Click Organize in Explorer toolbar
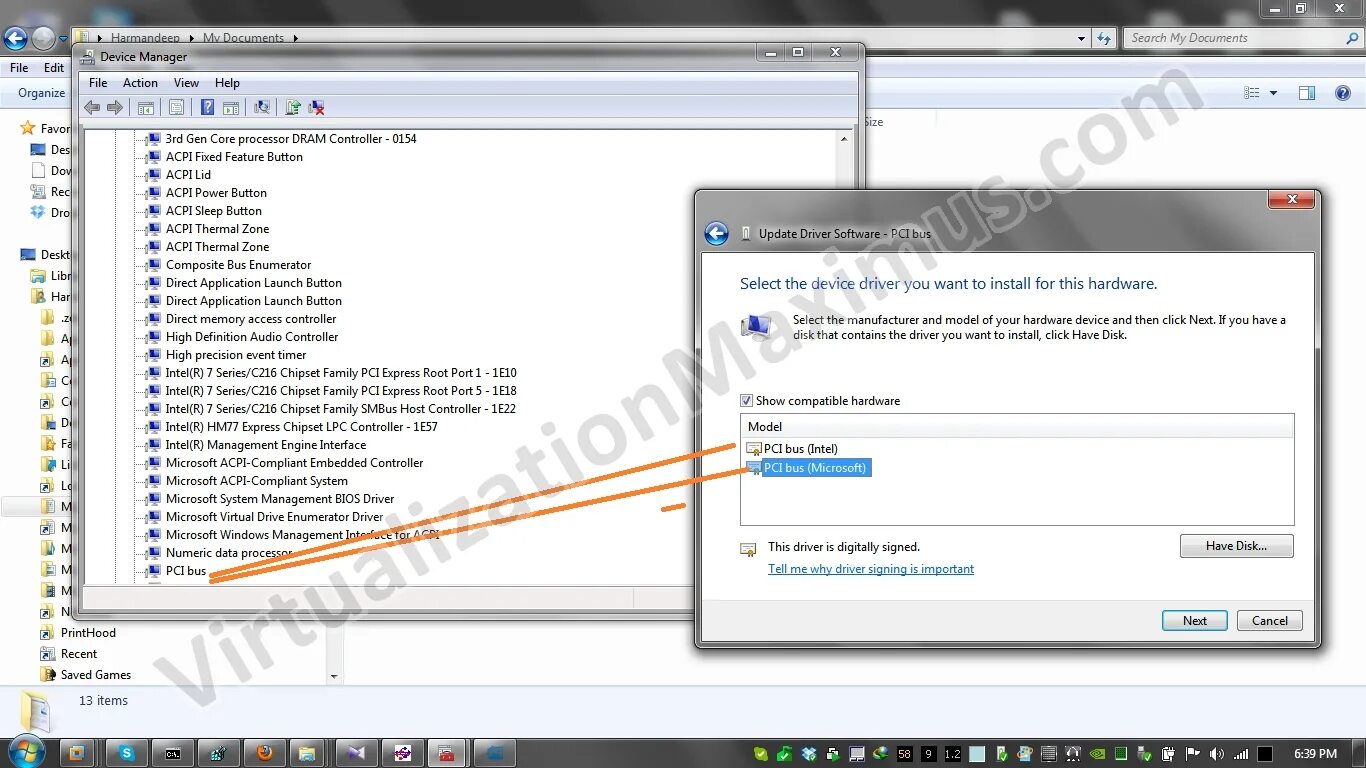Image resolution: width=1366 pixels, height=768 pixels. (42, 93)
